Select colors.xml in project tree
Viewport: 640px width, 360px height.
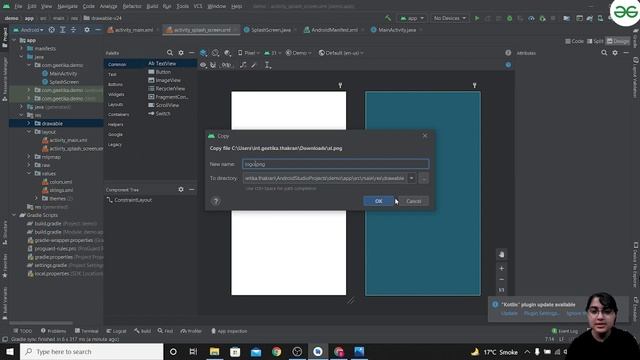pyautogui.click(x=57, y=182)
